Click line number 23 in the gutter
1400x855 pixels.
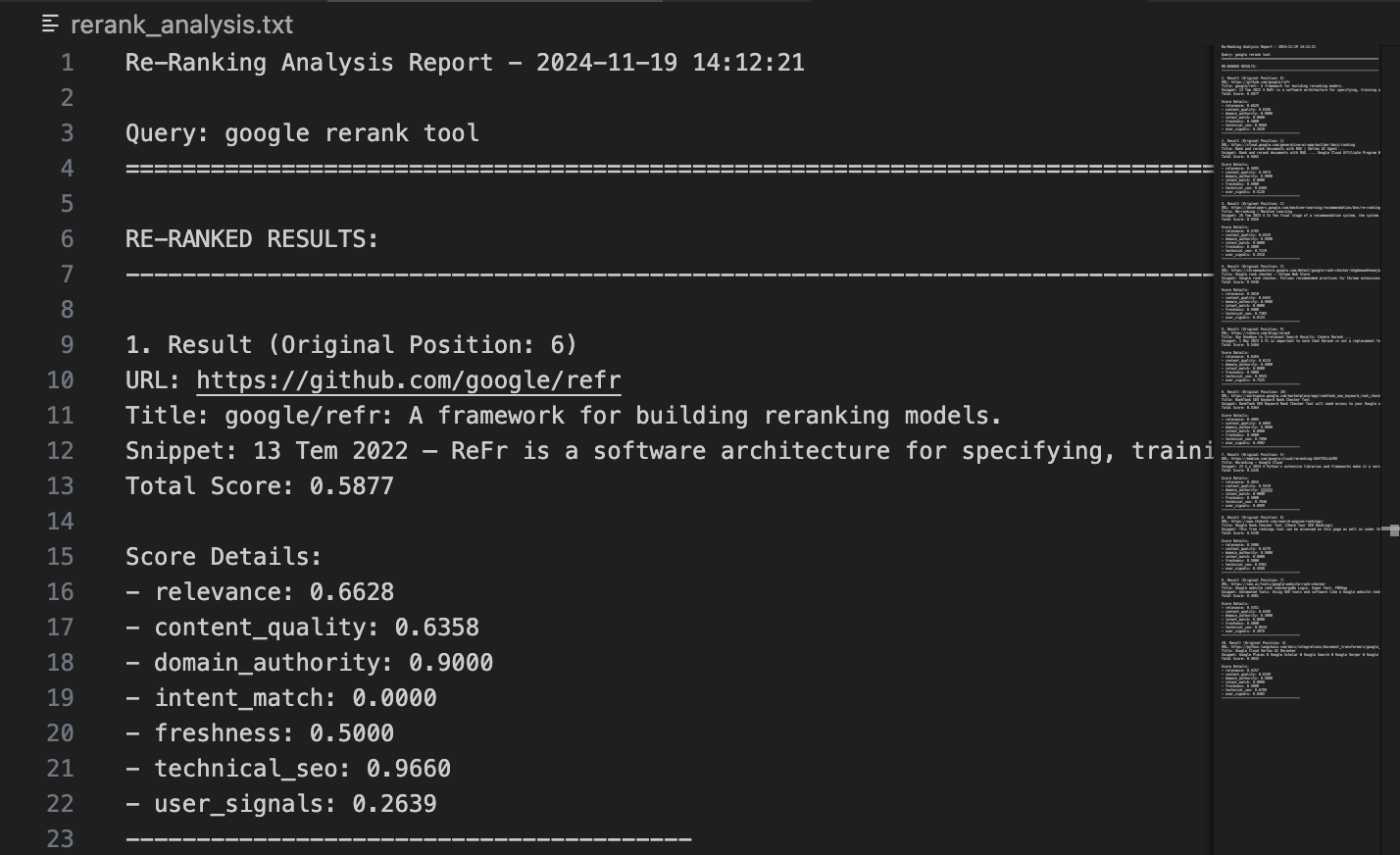click(x=61, y=839)
